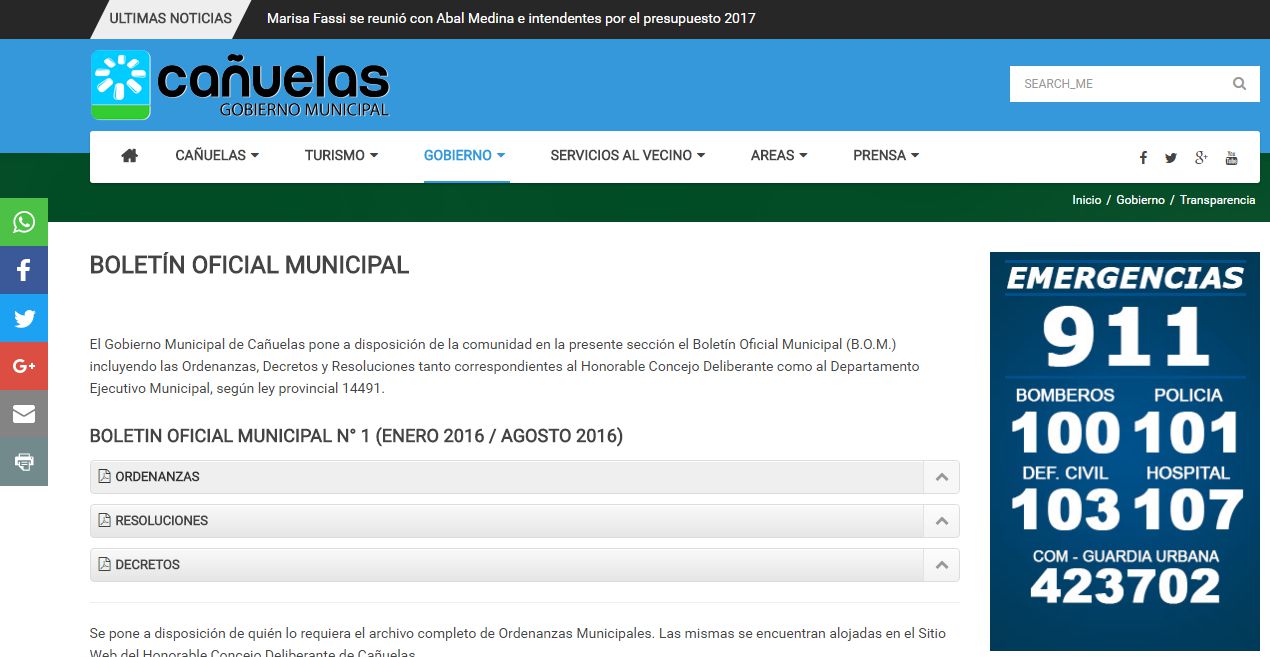Toggle the Resoluciones accordion chevron
Screen dimensions: 1270x657
click(x=941, y=521)
